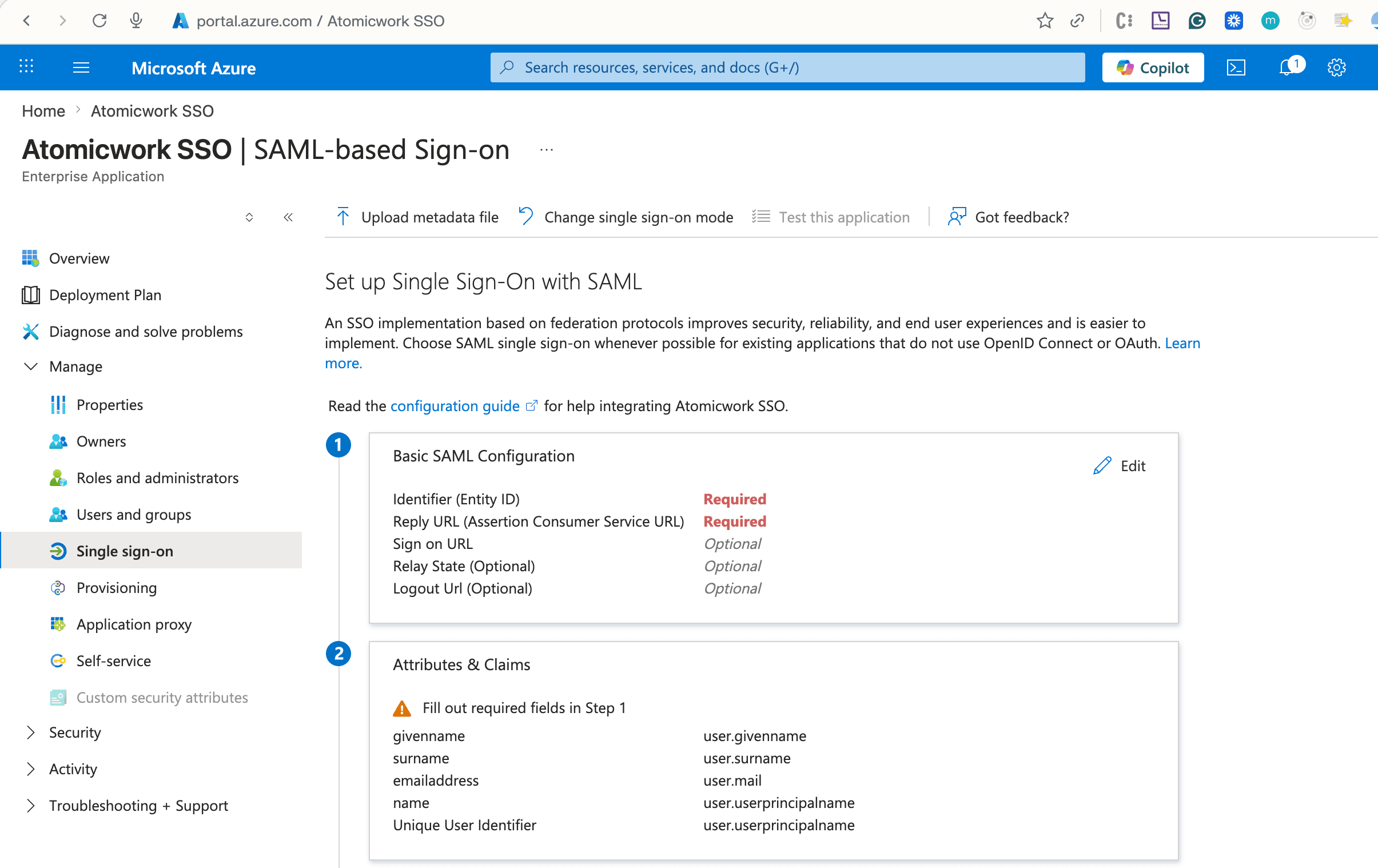Bookmark this page with the star icon
The width and height of the screenshot is (1378, 868).
(1045, 21)
